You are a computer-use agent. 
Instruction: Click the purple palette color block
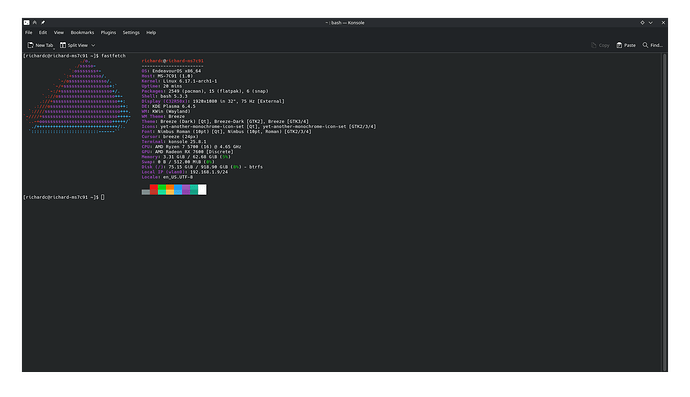tap(186, 189)
